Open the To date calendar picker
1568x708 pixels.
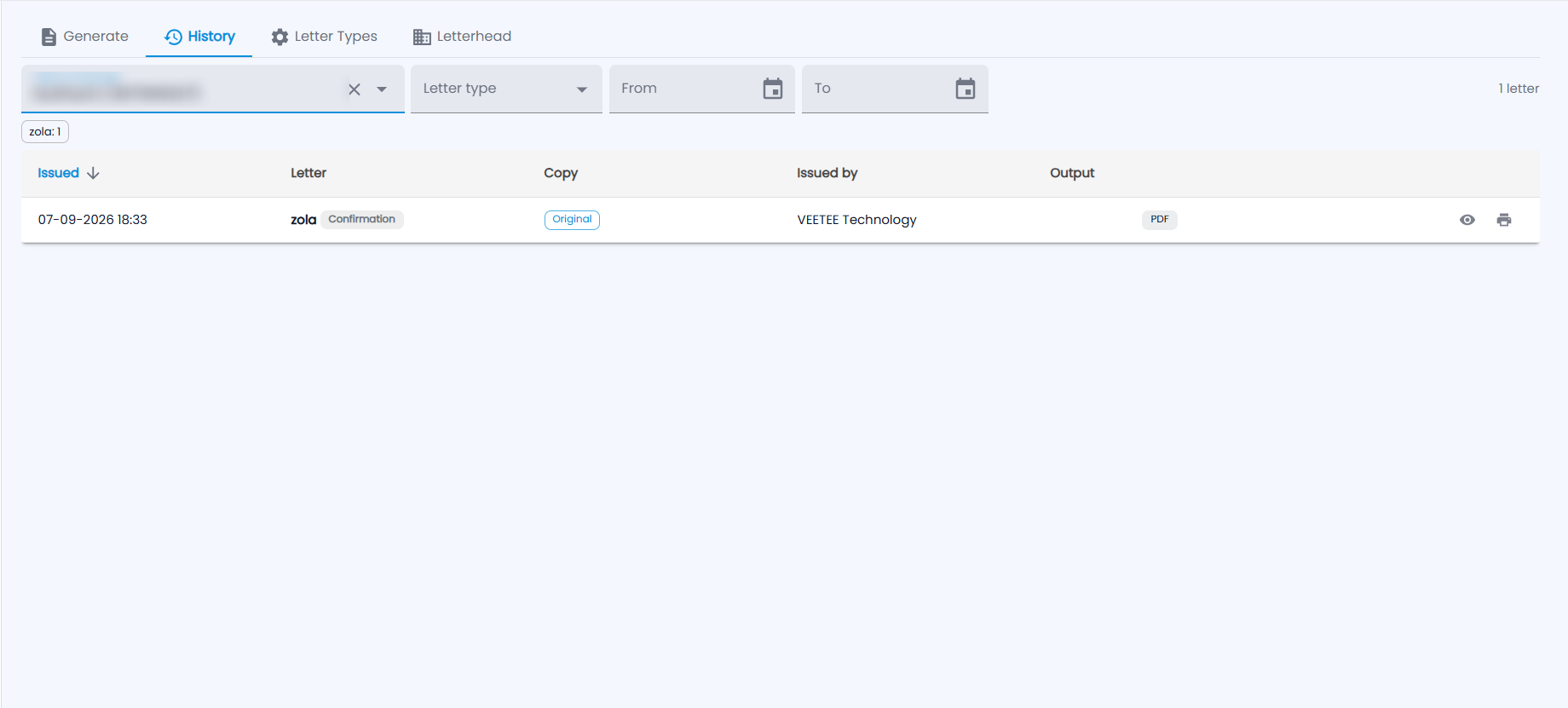tap(966, 89)
